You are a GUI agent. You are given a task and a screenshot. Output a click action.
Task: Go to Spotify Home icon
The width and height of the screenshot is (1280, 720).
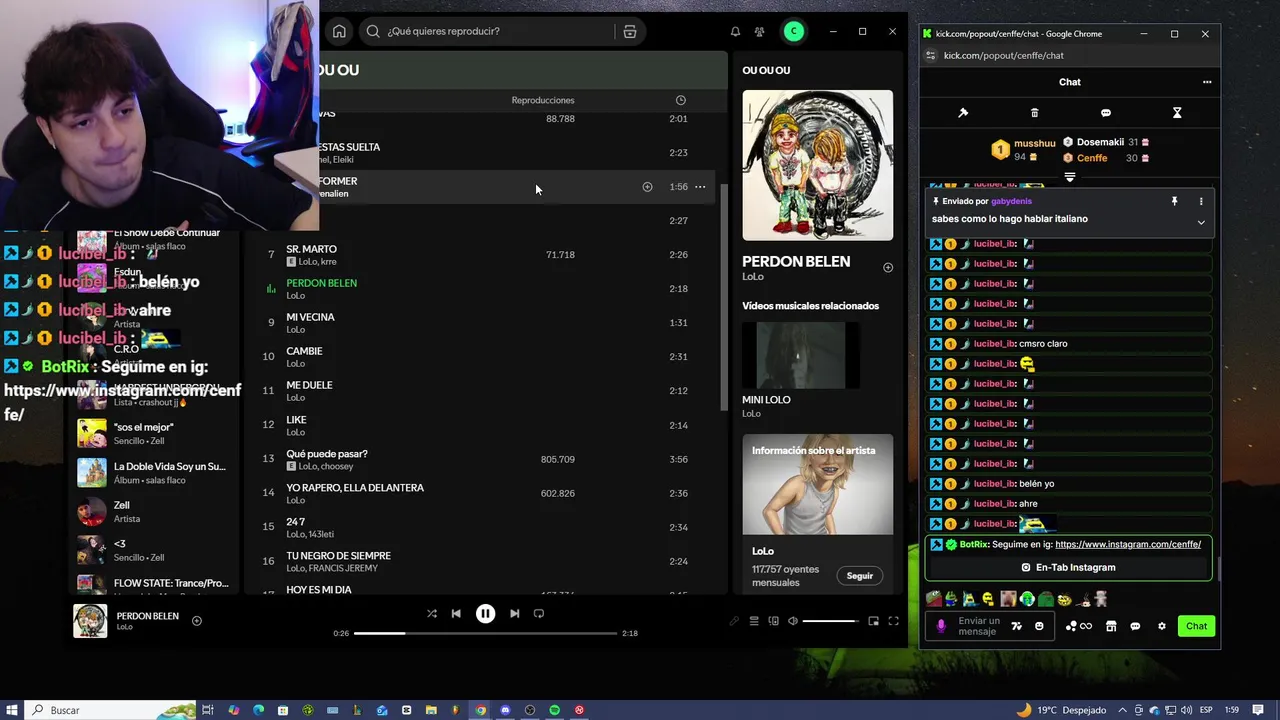pyautogui.click(x=339, y=31)
